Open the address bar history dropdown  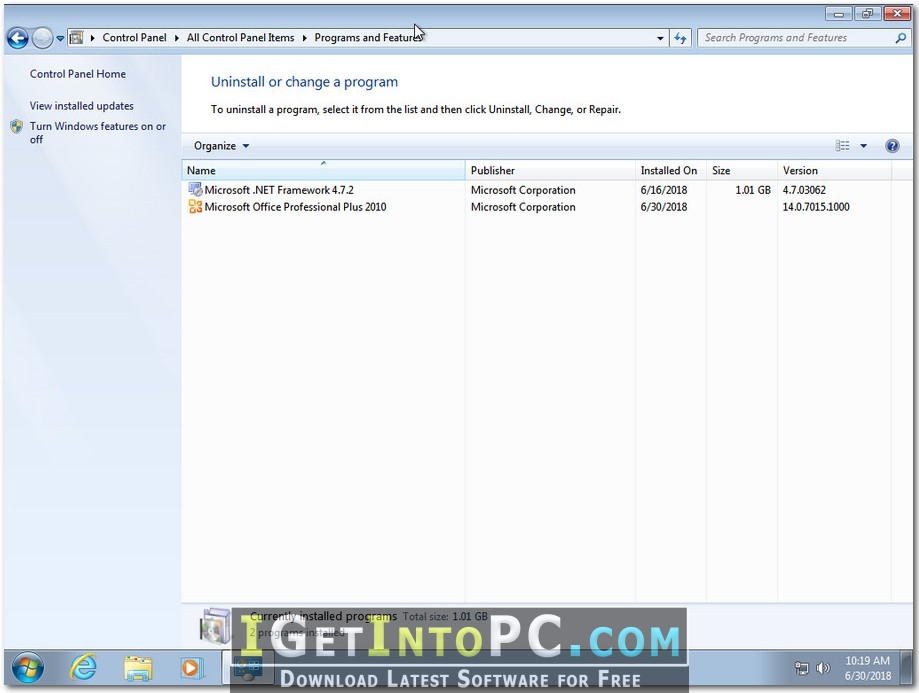660,38
